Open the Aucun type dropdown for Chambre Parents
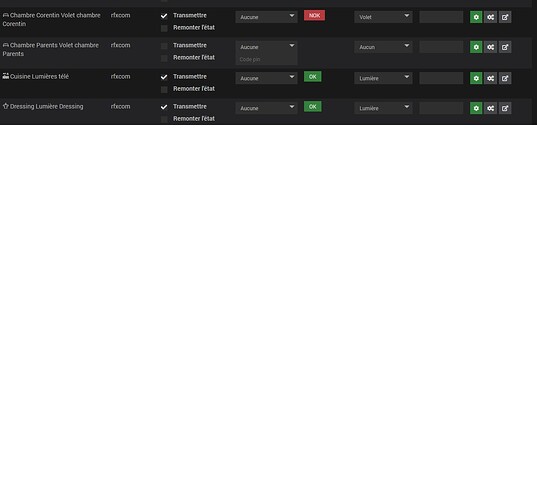The height and width of the screenshot is (500, 537). (383, 47)
